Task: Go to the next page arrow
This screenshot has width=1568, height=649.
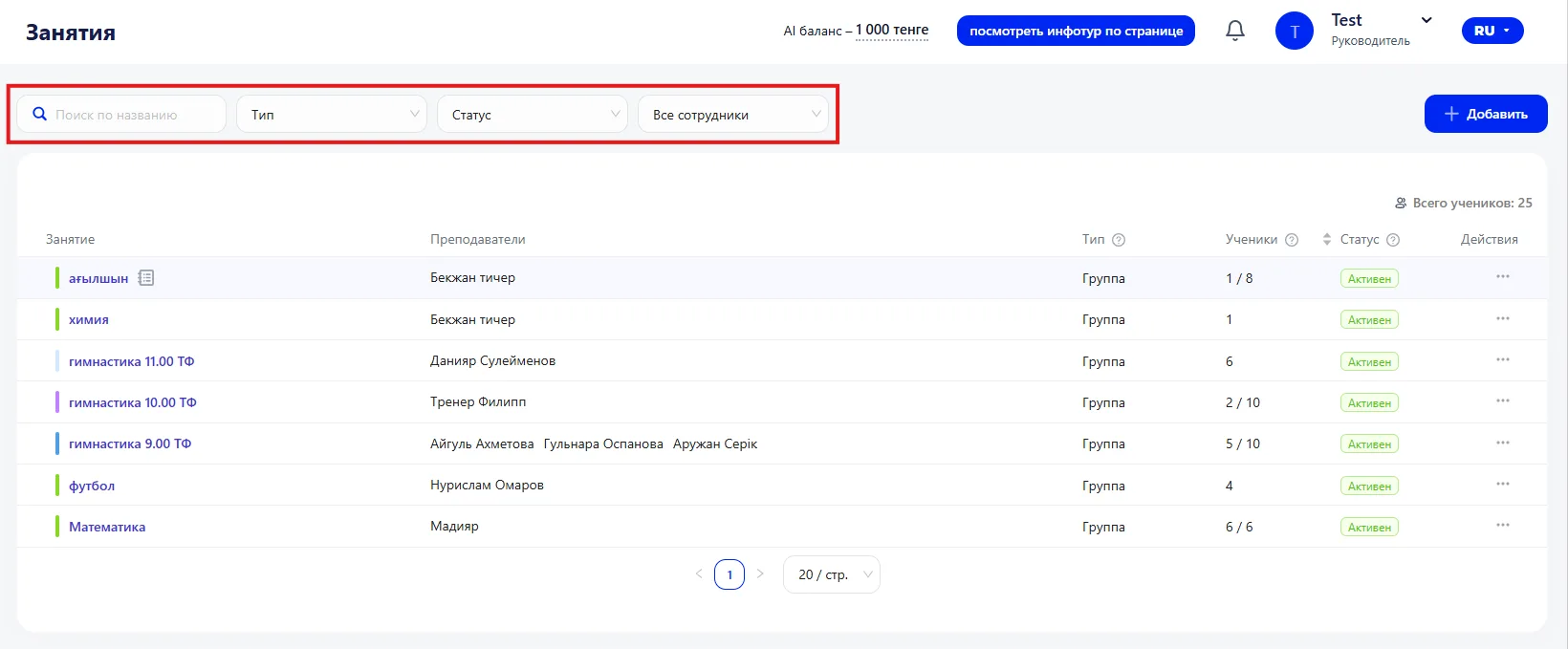Action: [x=760, y=573]
